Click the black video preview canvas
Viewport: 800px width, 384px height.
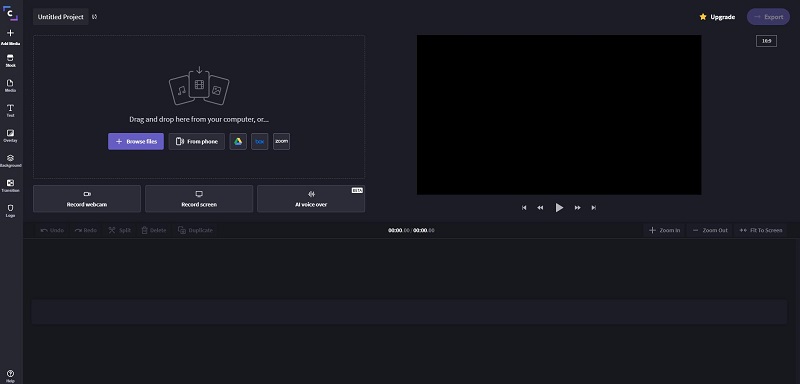(559, 115)
